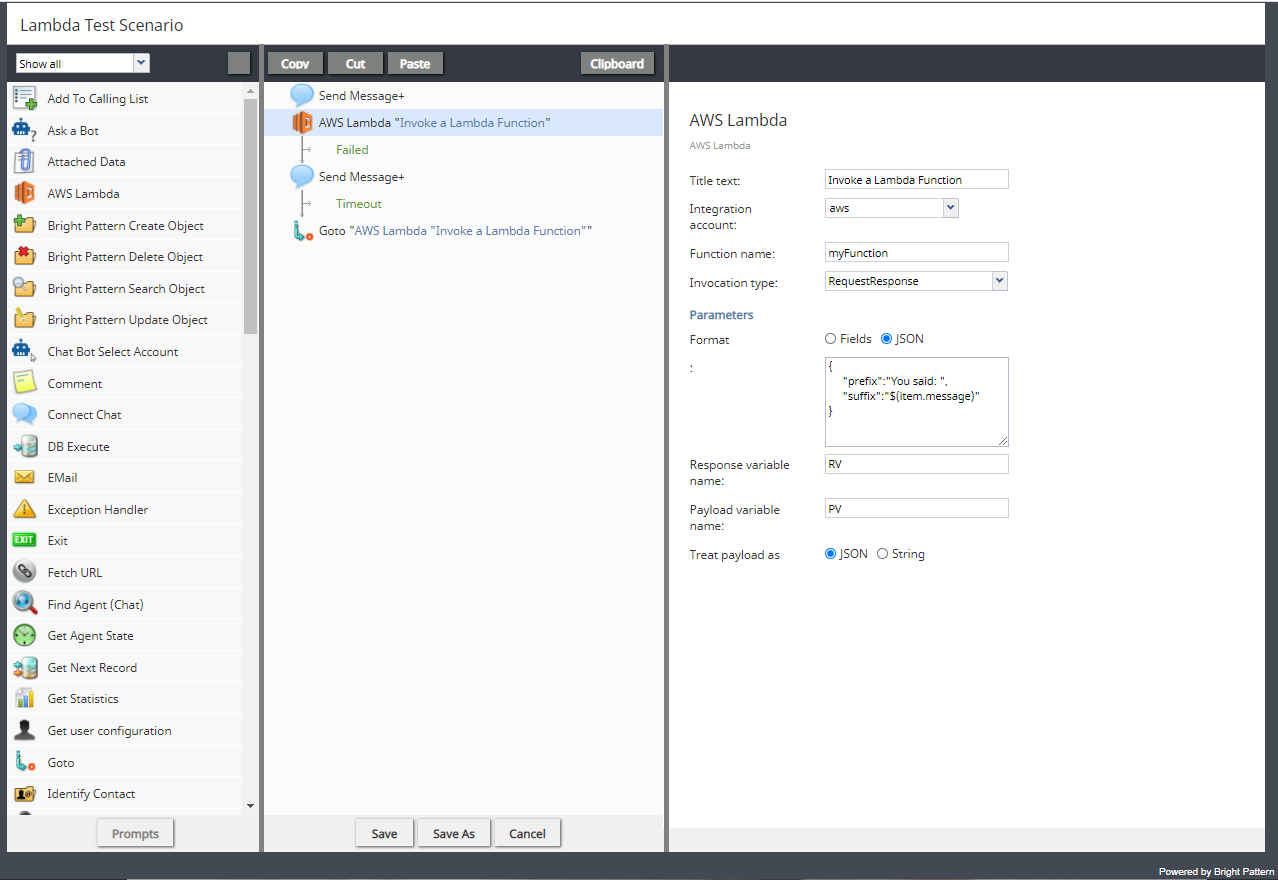The image size is (1278, 880).
Task: Pick the AWS Lambda icon in block list
Action: click(x=25, y=193)
